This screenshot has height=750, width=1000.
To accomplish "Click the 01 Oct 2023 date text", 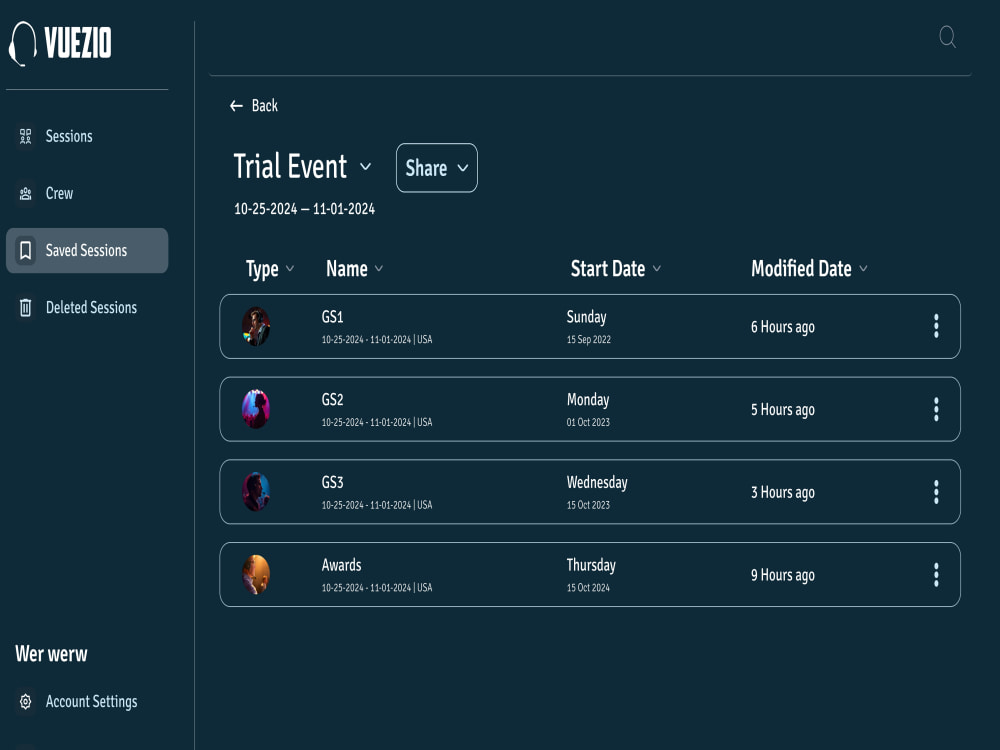I will (x=588, y=422).
